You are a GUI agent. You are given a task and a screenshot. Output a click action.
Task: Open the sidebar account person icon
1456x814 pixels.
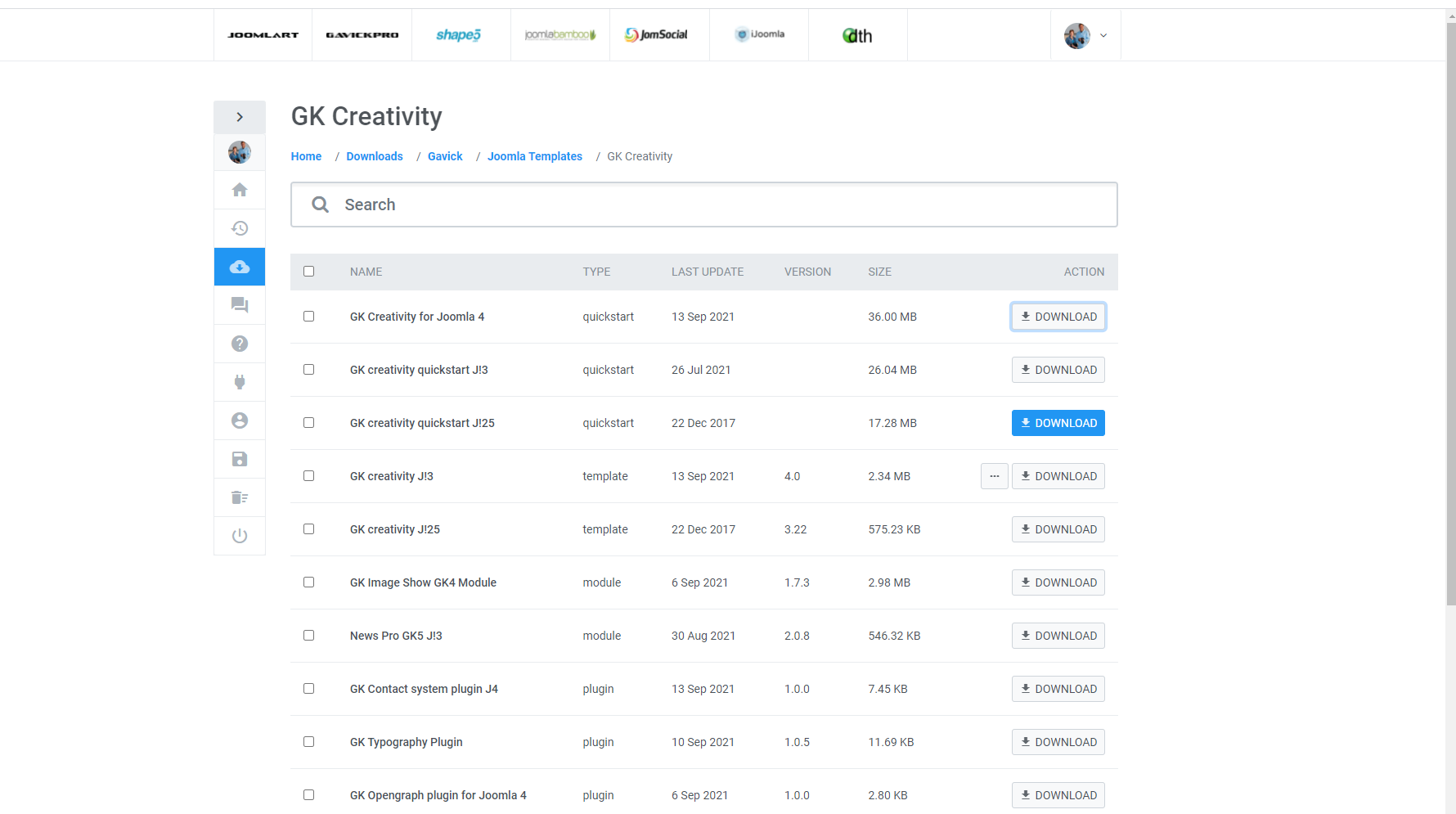pos(240,420)
